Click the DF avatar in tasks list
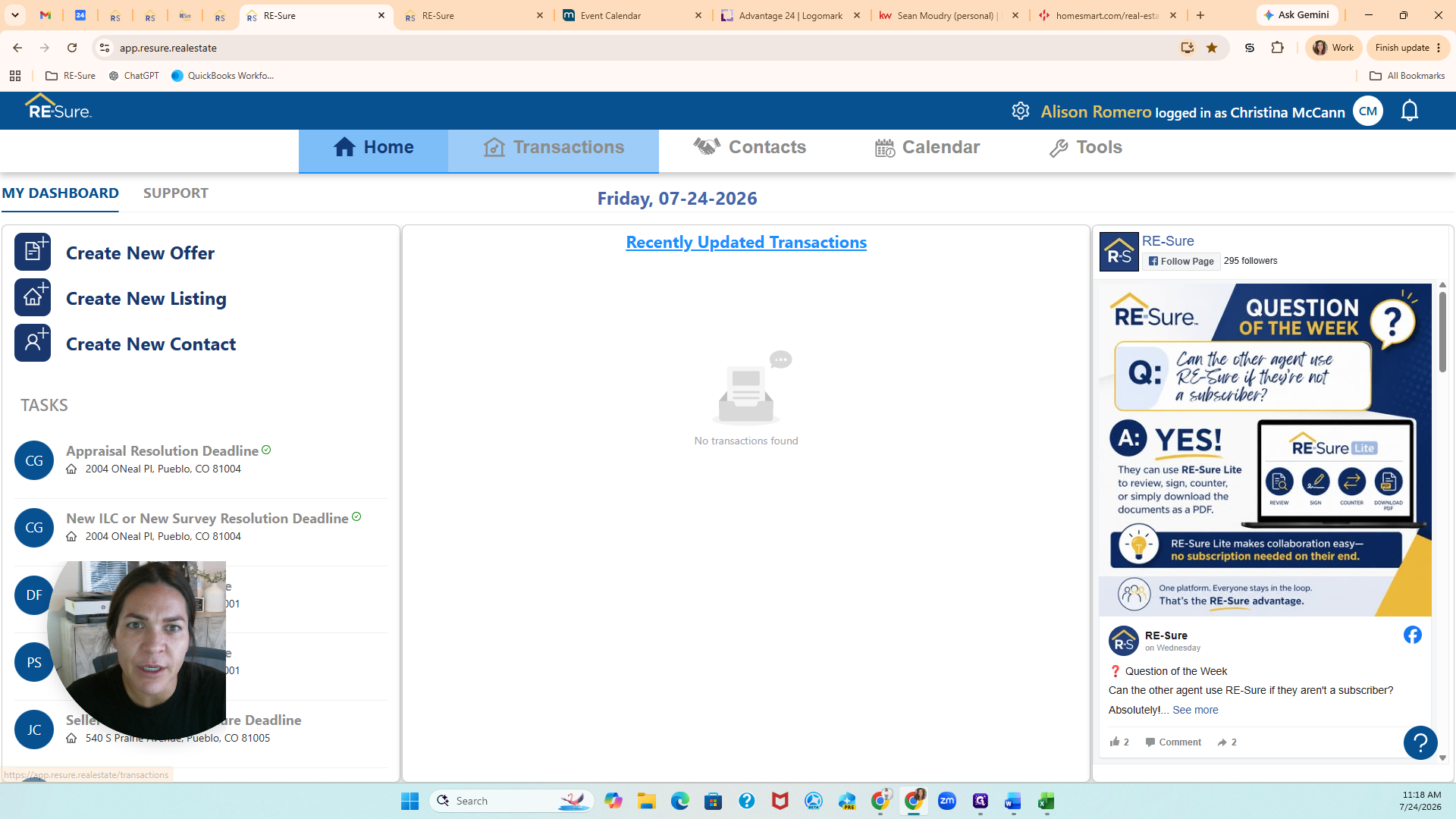The width and height of the screenshot is (1456, 819). [34, 595]
